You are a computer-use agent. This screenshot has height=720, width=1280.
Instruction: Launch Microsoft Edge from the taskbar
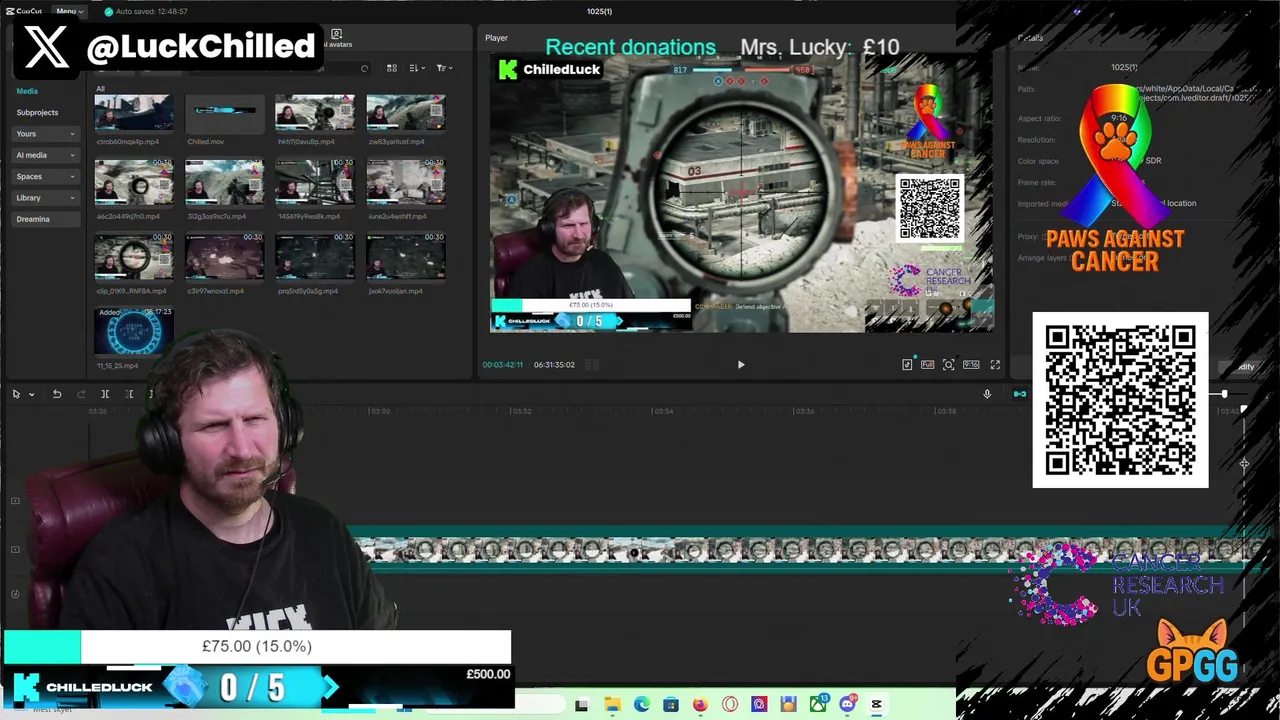point(641,705)
